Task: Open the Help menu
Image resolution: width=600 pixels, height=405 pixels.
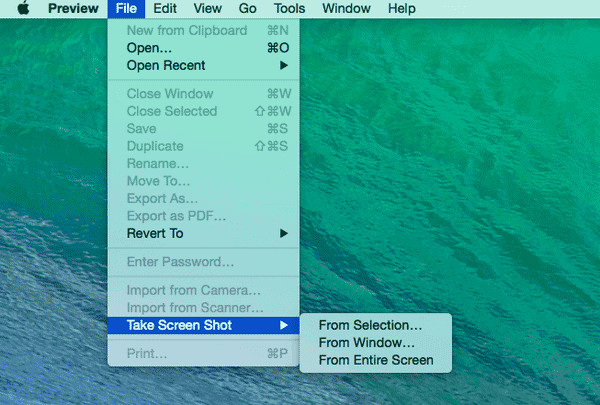Action: pyautogui.click(x=401, y=8)
